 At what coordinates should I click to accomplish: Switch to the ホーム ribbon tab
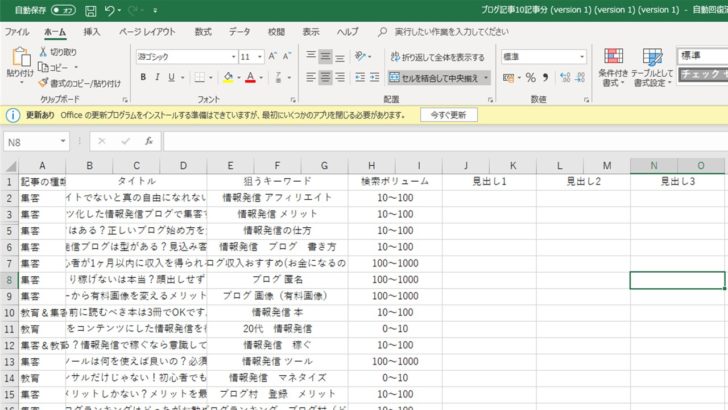click(x=55, y=32)
